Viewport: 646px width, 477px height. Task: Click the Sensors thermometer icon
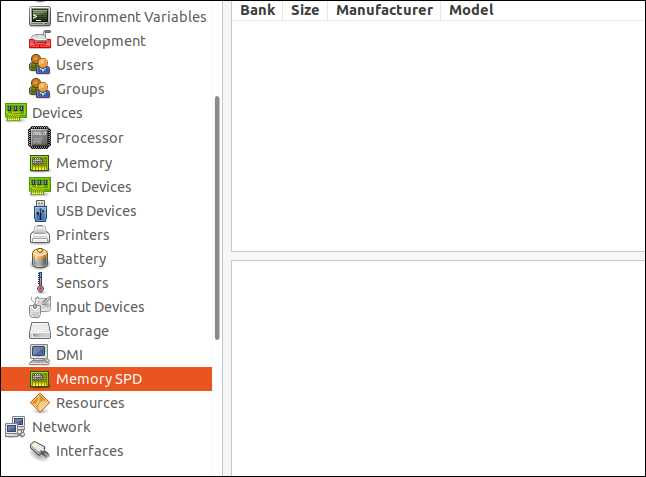[39, 283]
